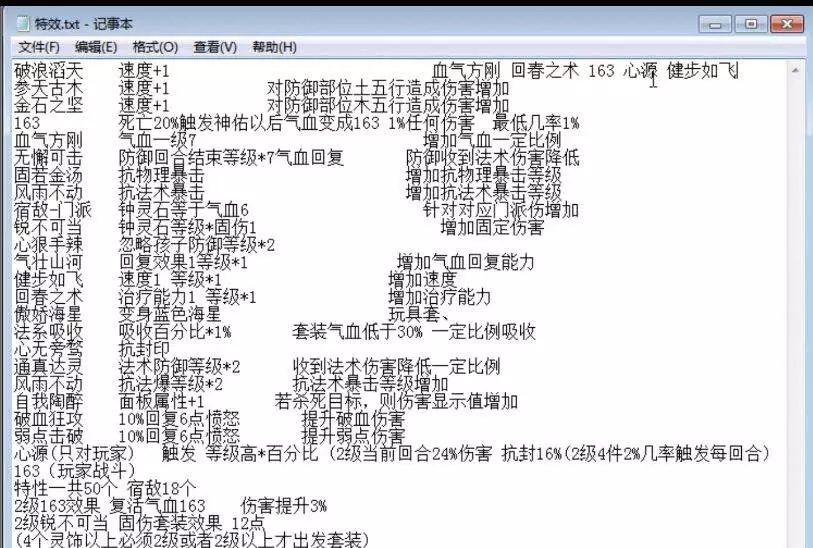Image resolution: width=813 pixels, height=548 pixels.
Task: Close the 特效.txt Notepad window
Action: point(787,24)
